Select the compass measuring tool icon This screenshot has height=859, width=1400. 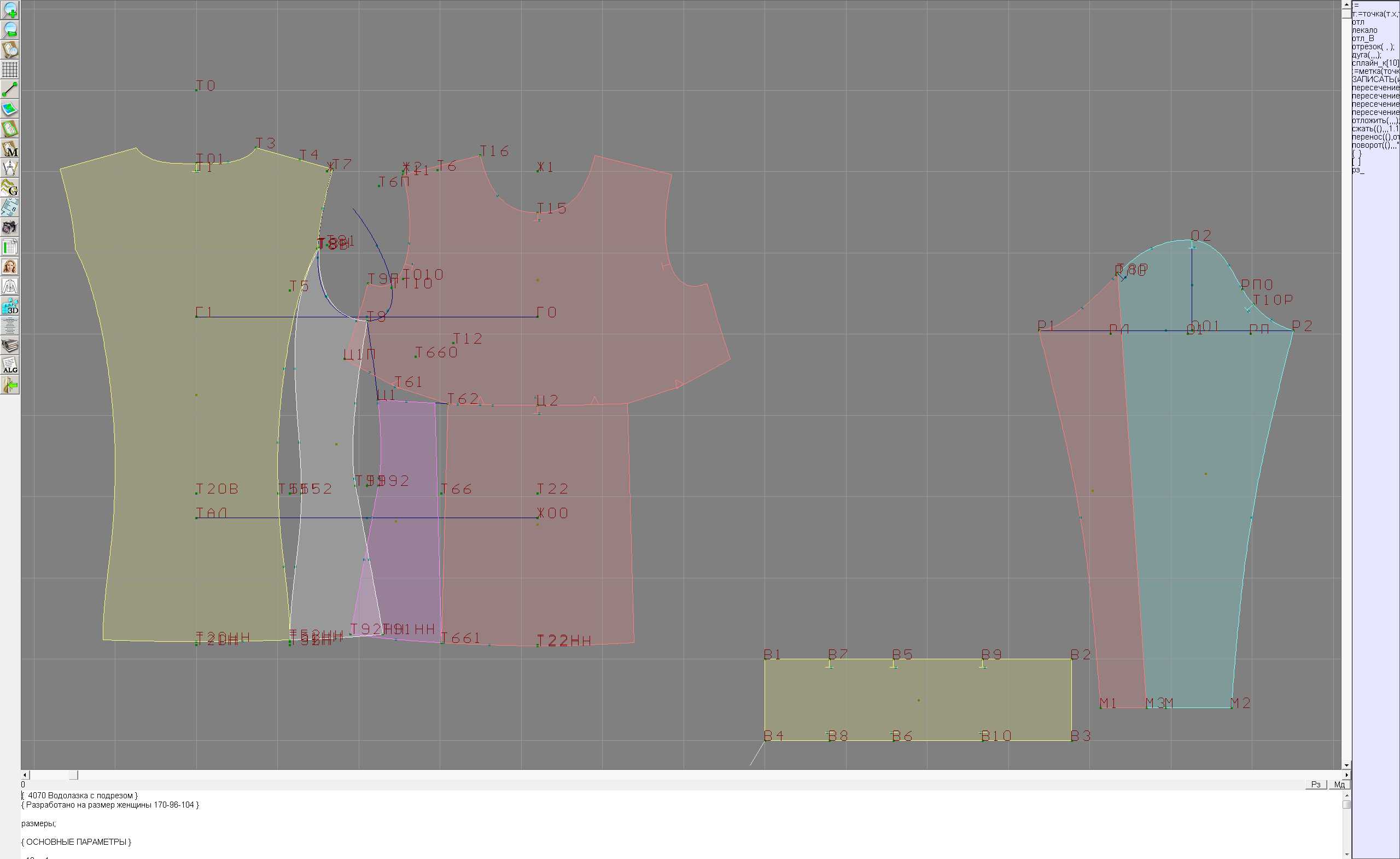pos(10,169)
